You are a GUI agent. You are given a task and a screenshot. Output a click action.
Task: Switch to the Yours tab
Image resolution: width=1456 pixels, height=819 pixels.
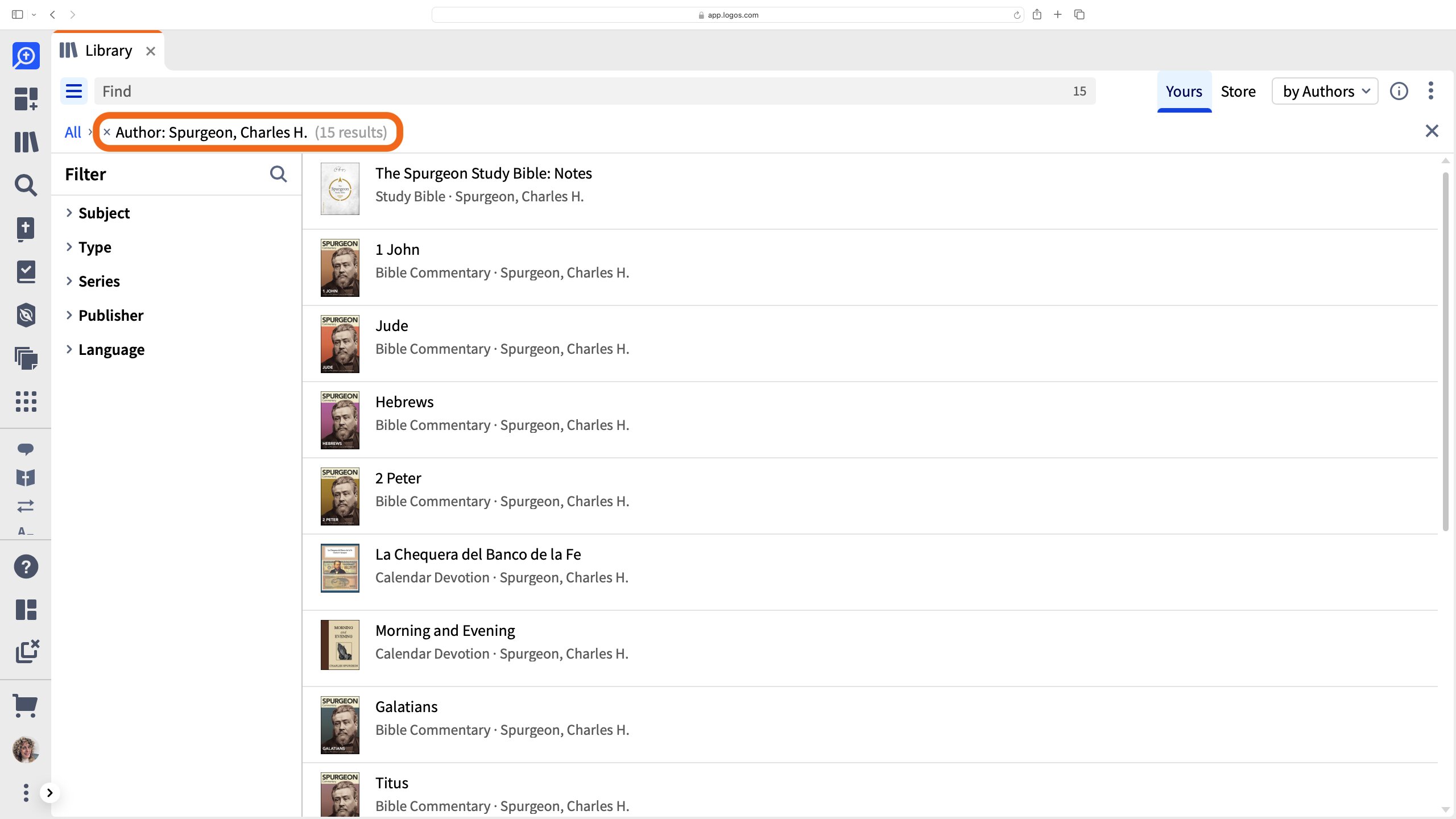(x=1184, y=91)
